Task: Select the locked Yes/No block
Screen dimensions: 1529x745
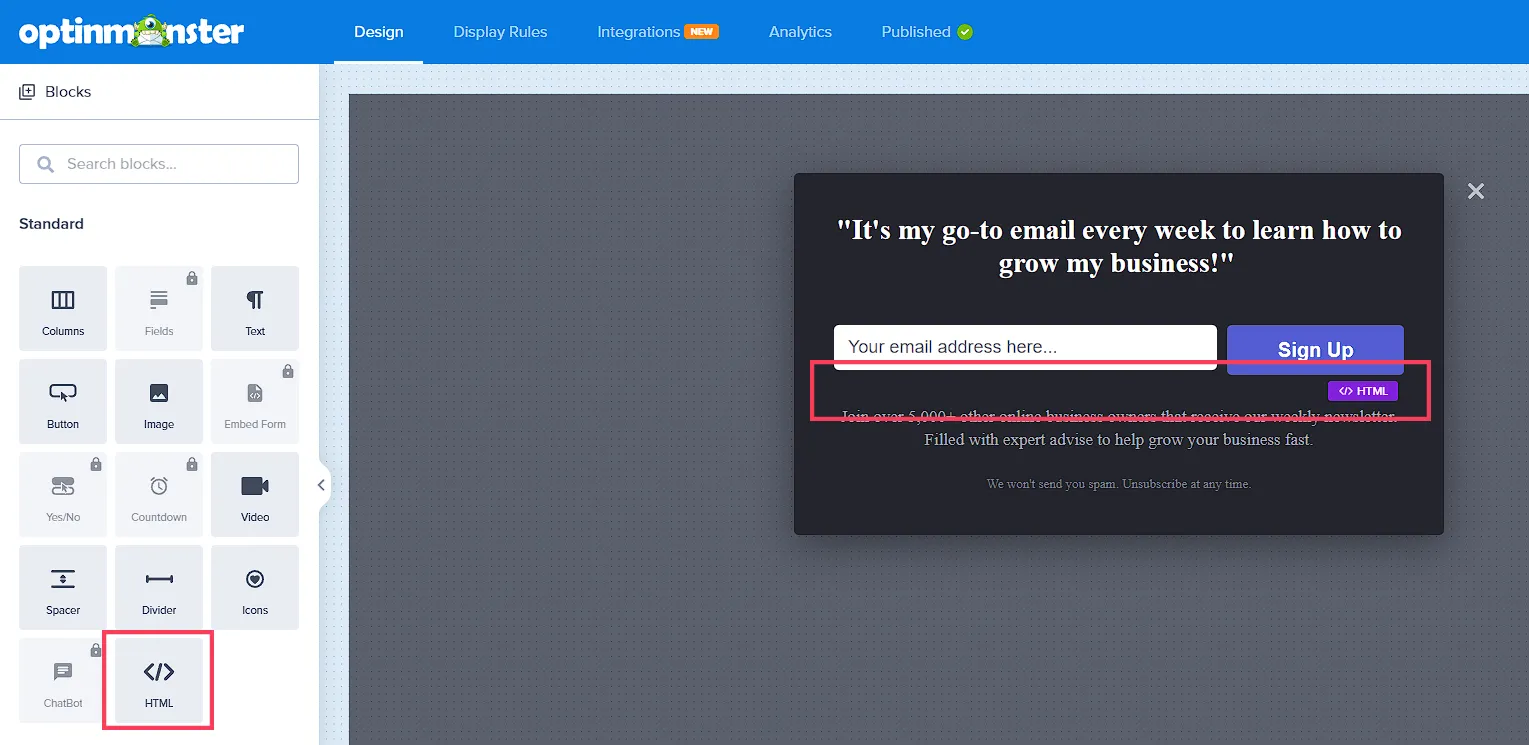Action: (63, 494)
